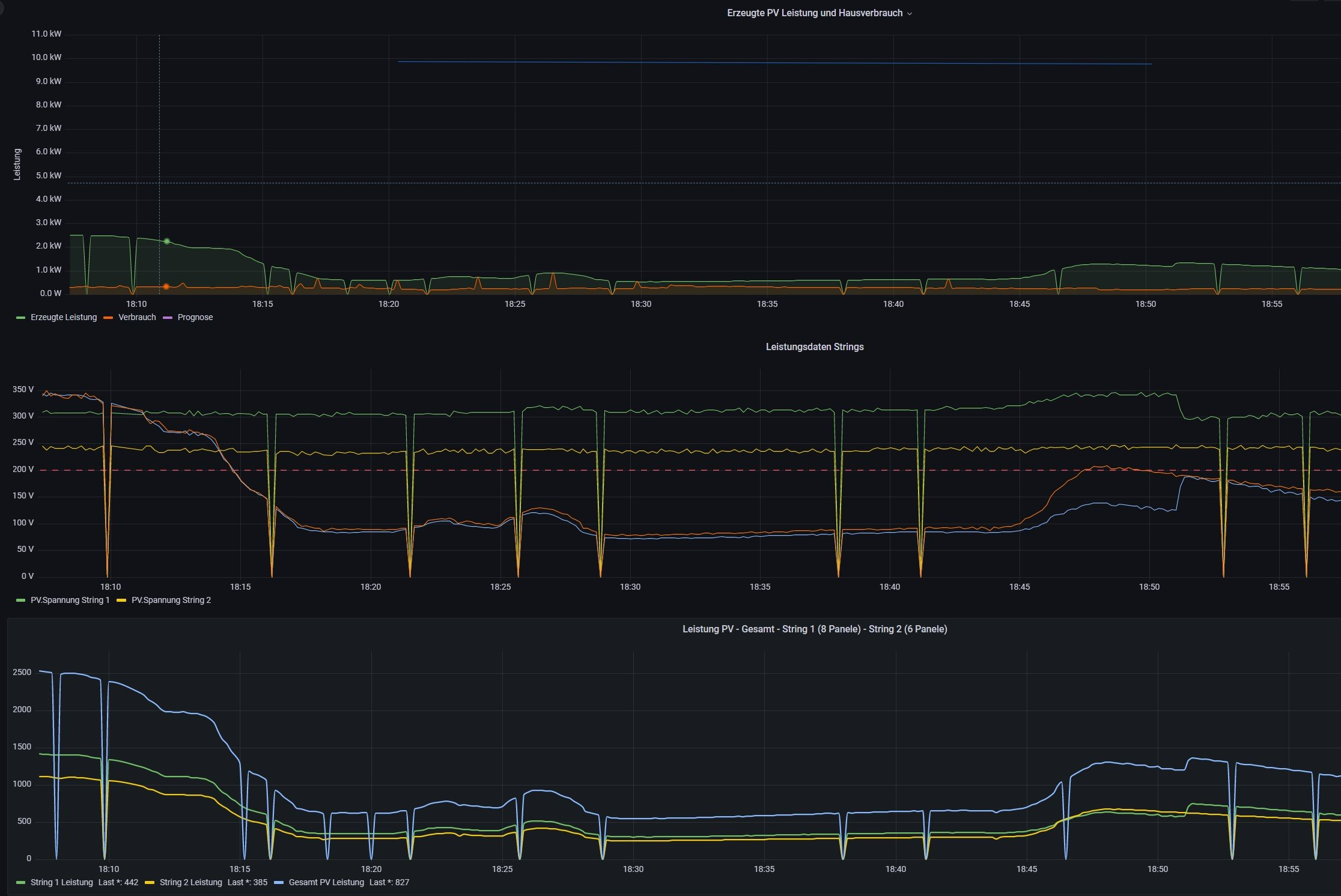This screenshot has height=896, width=1341.
Task: Click the purple color swatch of 'Prognose'
Action: point(168,318)
